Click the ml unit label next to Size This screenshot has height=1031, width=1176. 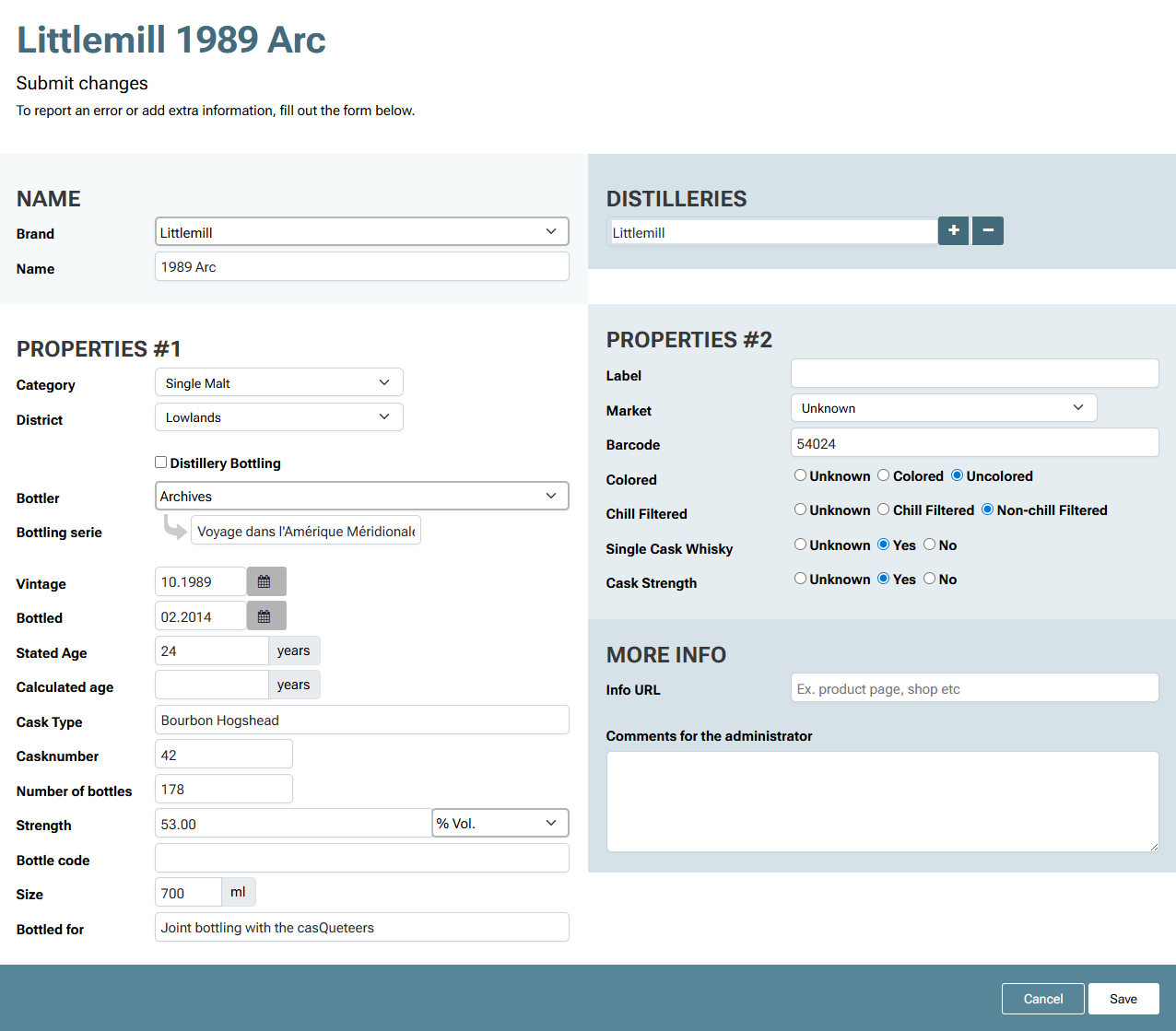click(238, 892)
